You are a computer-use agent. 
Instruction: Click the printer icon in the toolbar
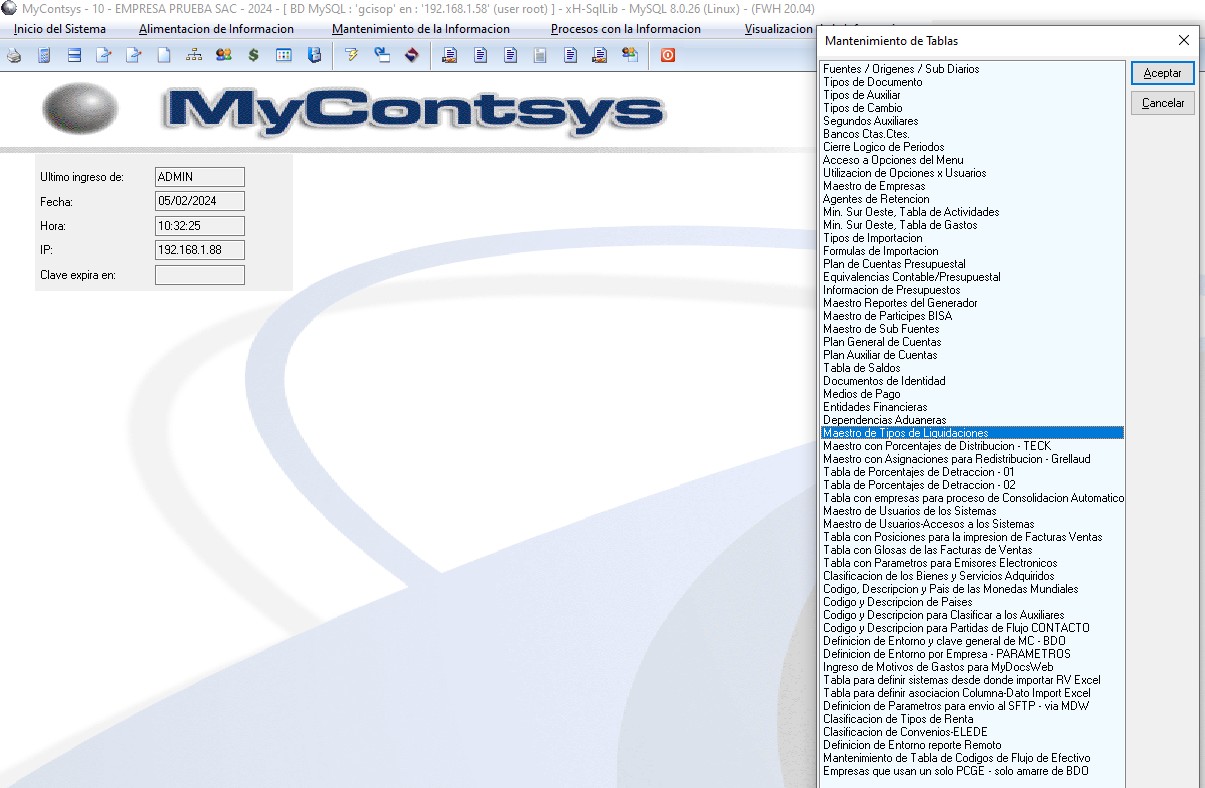14,55
